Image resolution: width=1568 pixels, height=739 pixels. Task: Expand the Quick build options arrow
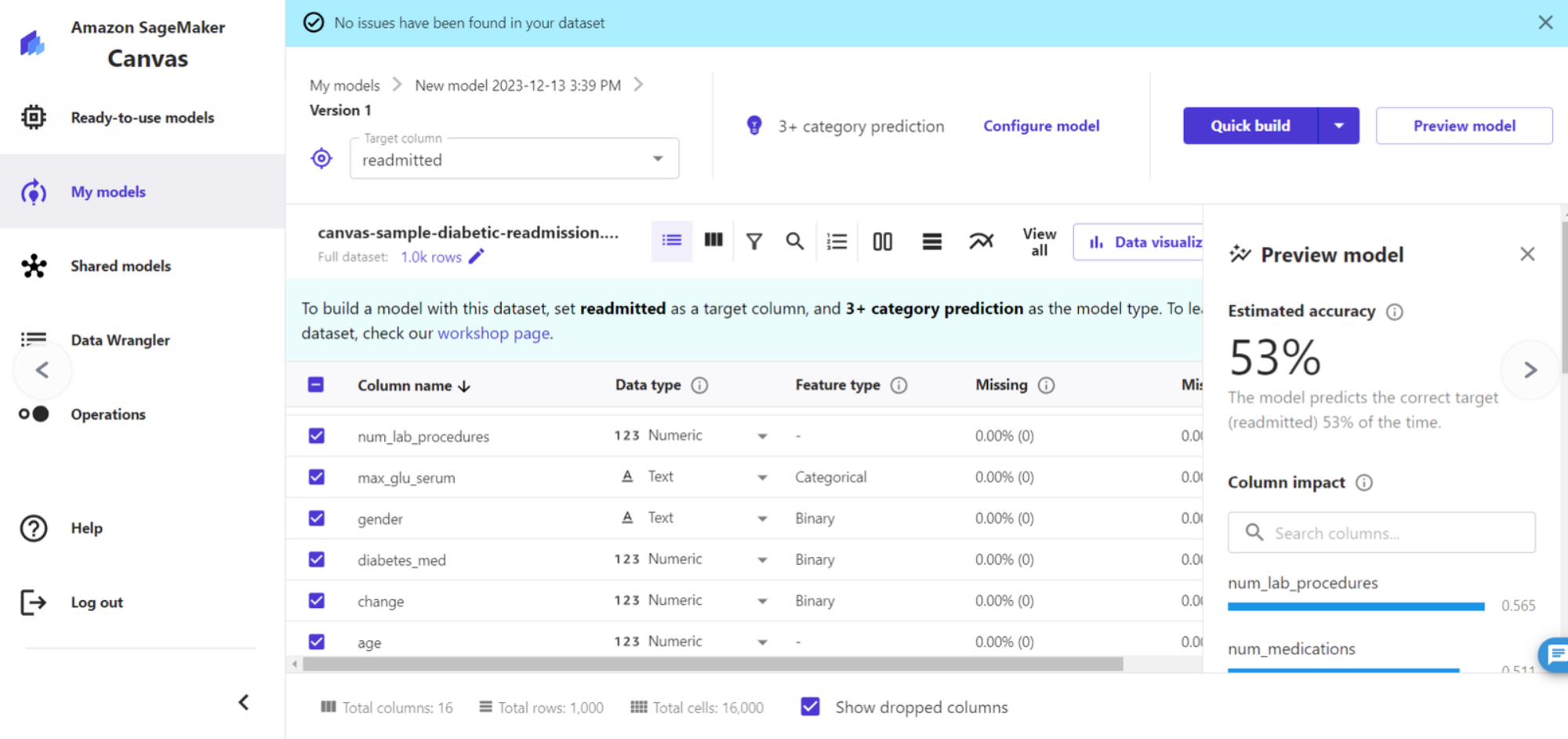[x=1339, y=126]
